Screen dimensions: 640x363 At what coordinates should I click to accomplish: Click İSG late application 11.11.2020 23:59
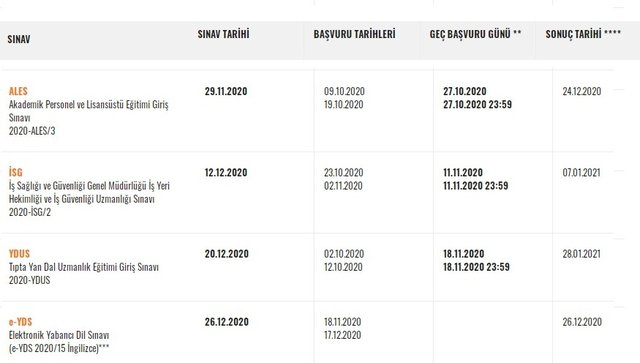[476, 186]
